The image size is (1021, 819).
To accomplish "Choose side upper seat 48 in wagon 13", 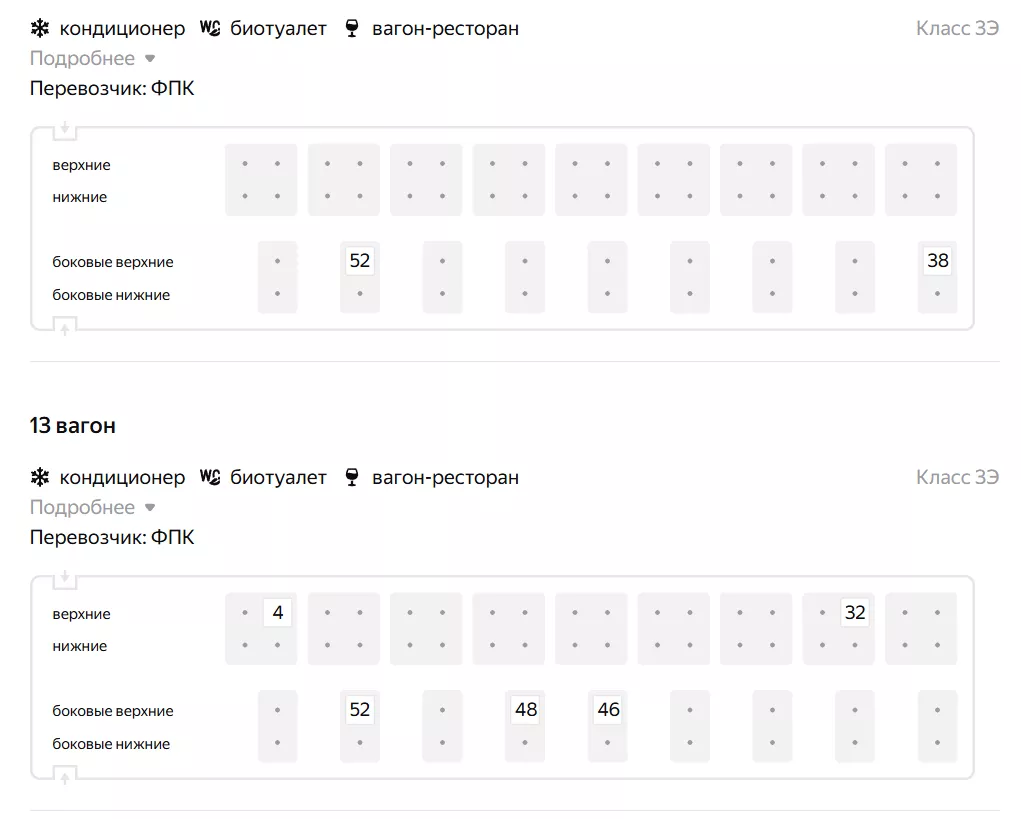I will point(526,710).
